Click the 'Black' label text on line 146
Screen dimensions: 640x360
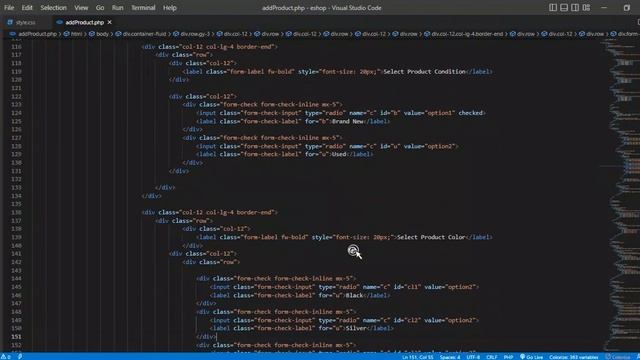tap(354, 295)
